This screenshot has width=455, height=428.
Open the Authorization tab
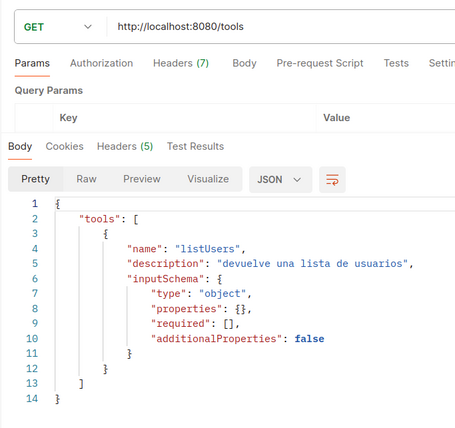pos(101,63)
